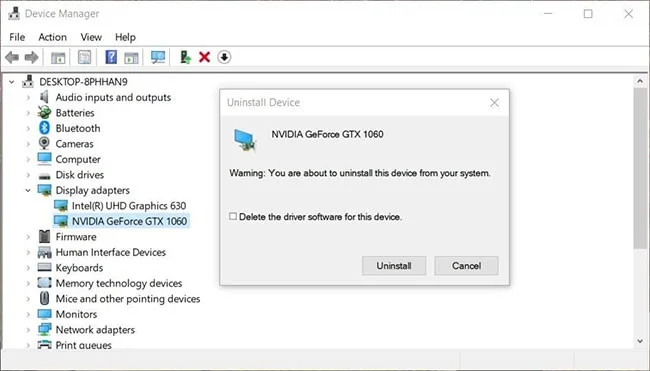Screen dimensions: 650x371
Task: Expand Audio inputs and outputs node
Action: [x=28, y=97]
